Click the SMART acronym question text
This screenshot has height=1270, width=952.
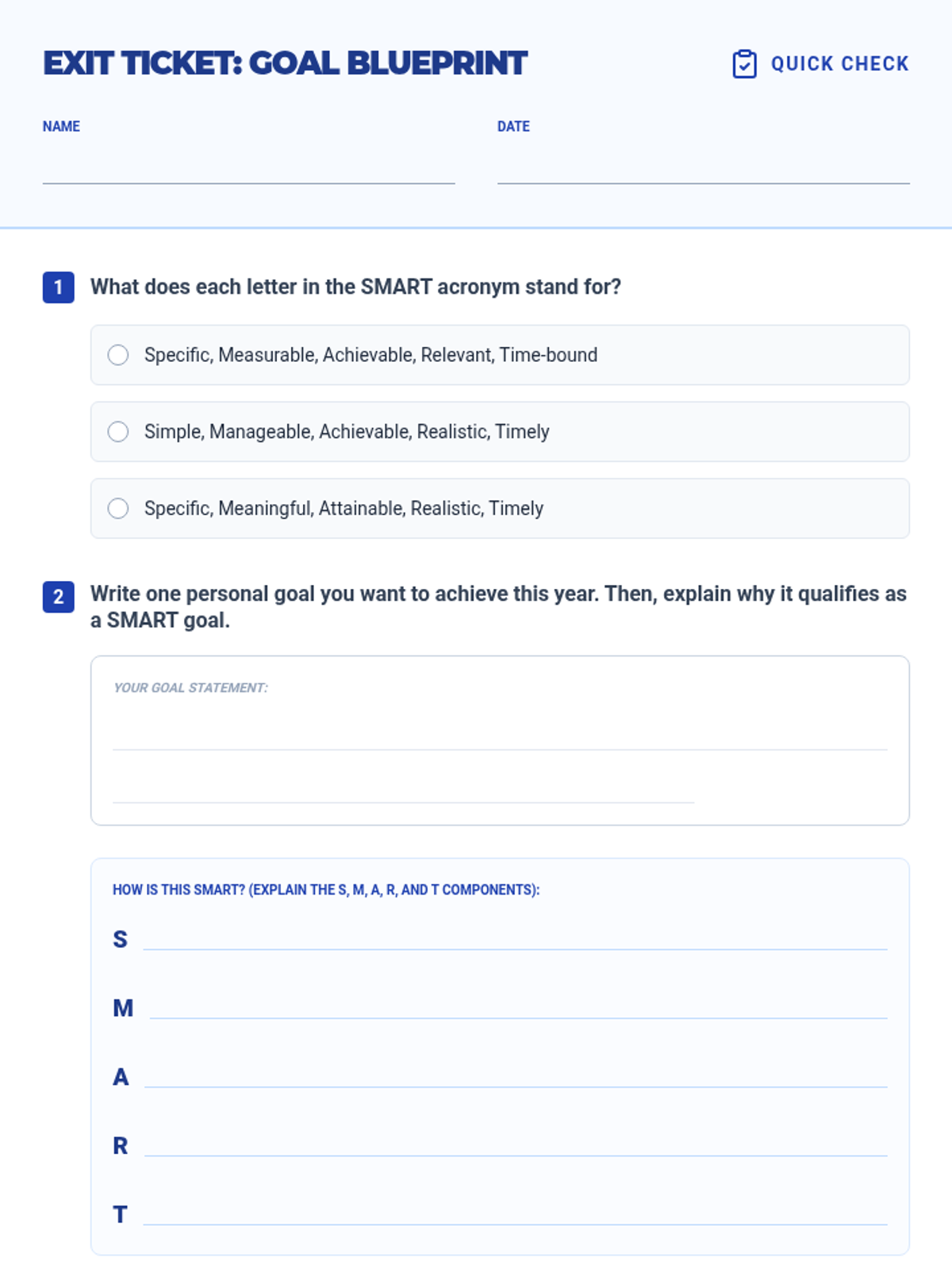355,287
